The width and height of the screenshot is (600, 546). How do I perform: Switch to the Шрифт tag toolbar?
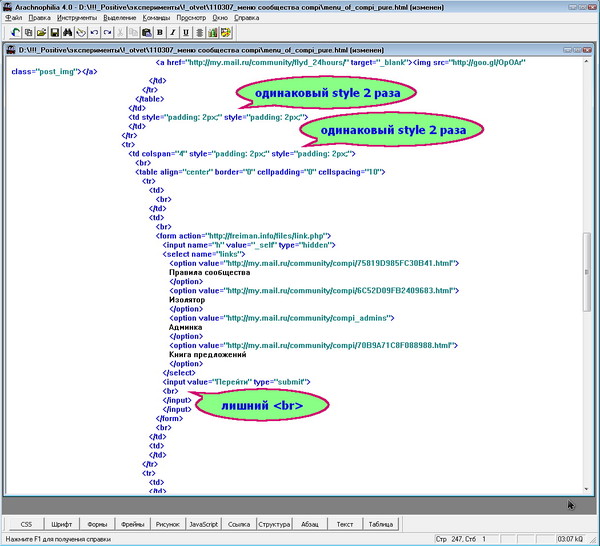pyautogui.click(x=62, y=524)
